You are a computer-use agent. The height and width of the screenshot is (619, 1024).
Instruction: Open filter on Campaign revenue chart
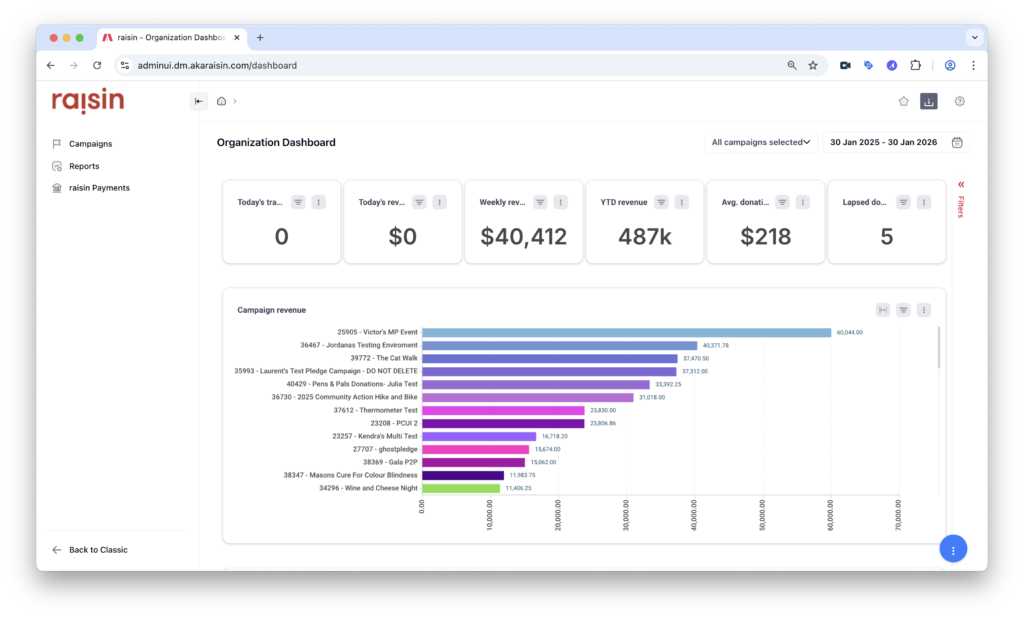tap(903, 310)
